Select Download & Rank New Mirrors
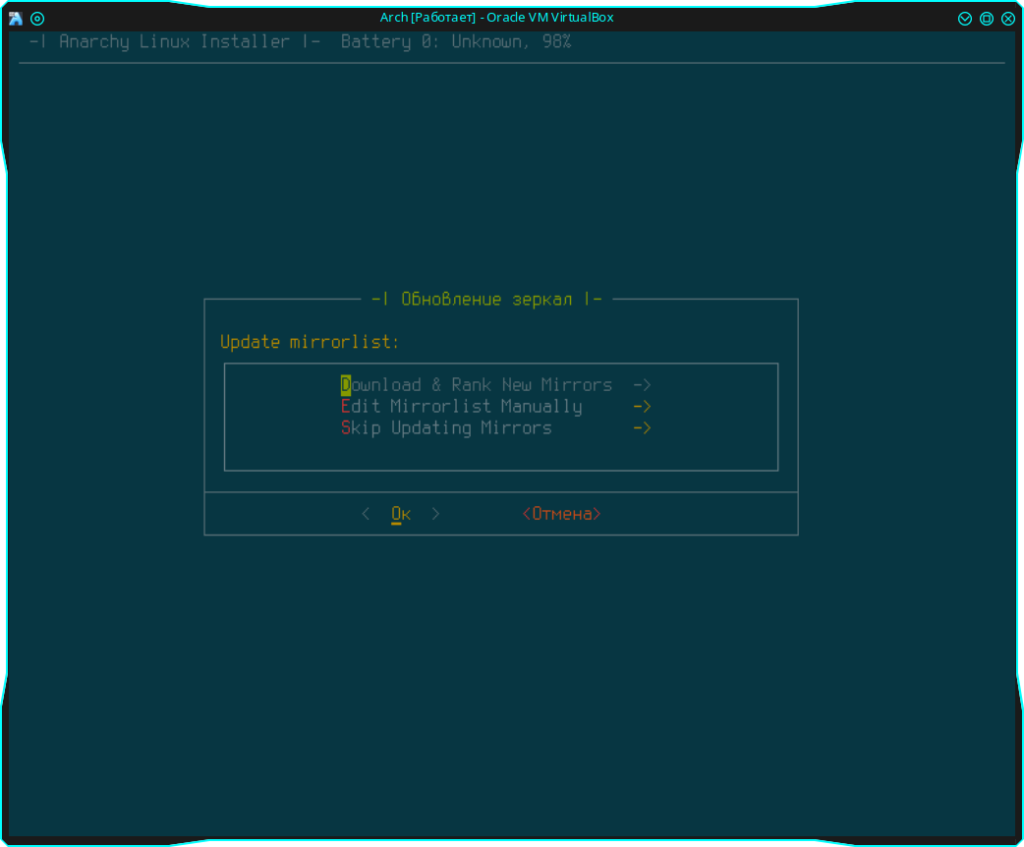 point(476,385)
